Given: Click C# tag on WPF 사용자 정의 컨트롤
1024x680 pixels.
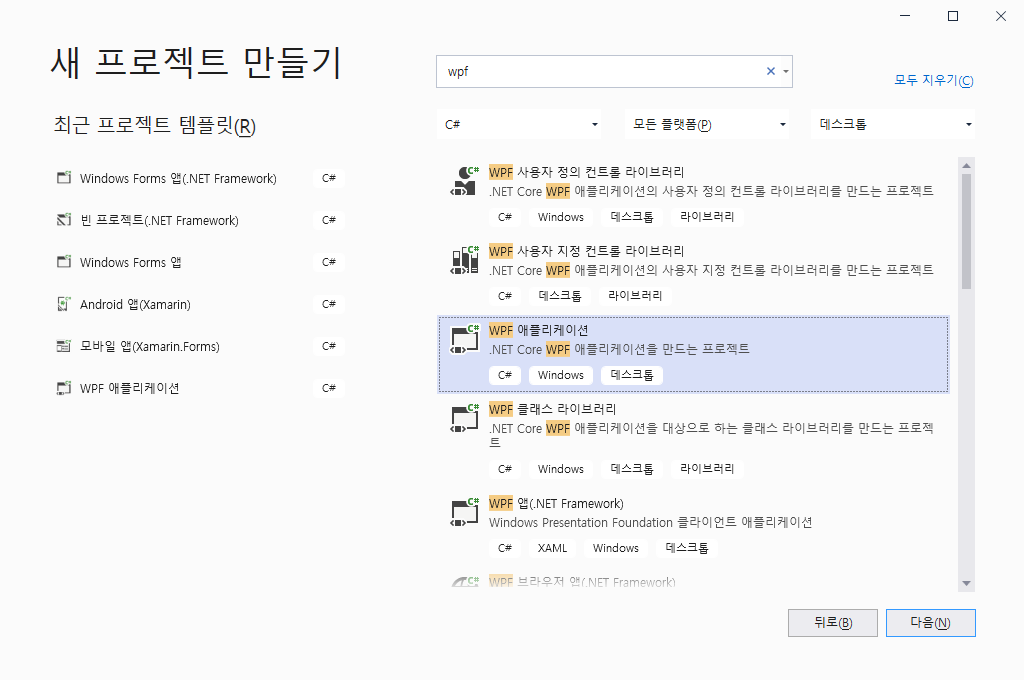Looking at the screenshot, I should pyautogui.click(x=505, y=217).
